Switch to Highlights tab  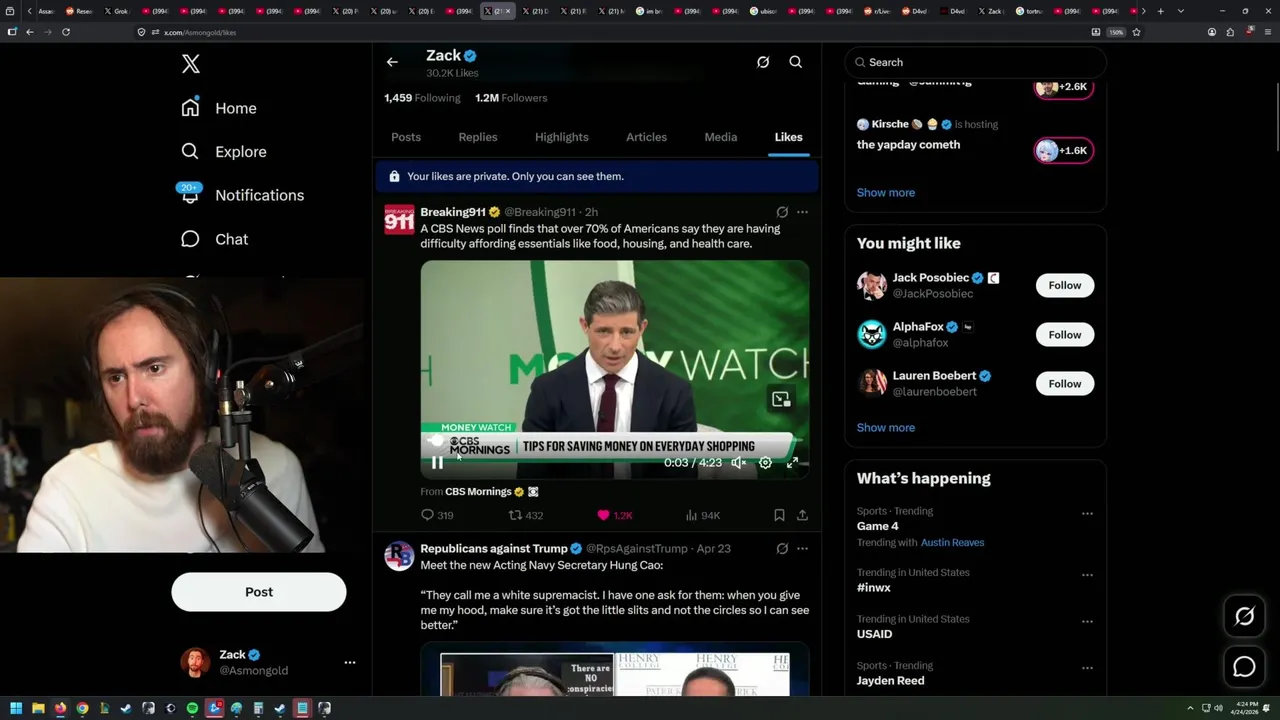pos(562,137)
